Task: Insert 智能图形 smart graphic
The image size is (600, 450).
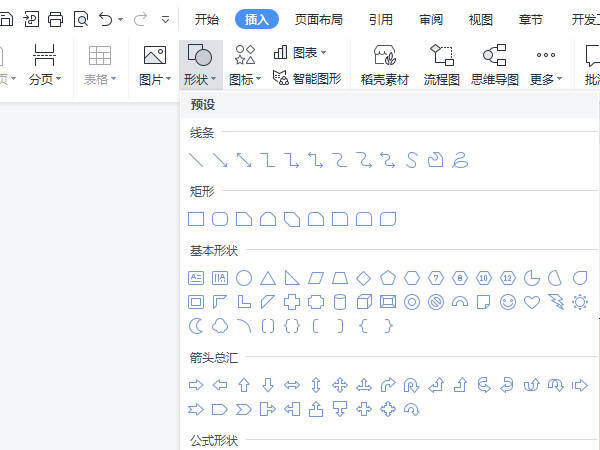Action: (x=307, y=78)
